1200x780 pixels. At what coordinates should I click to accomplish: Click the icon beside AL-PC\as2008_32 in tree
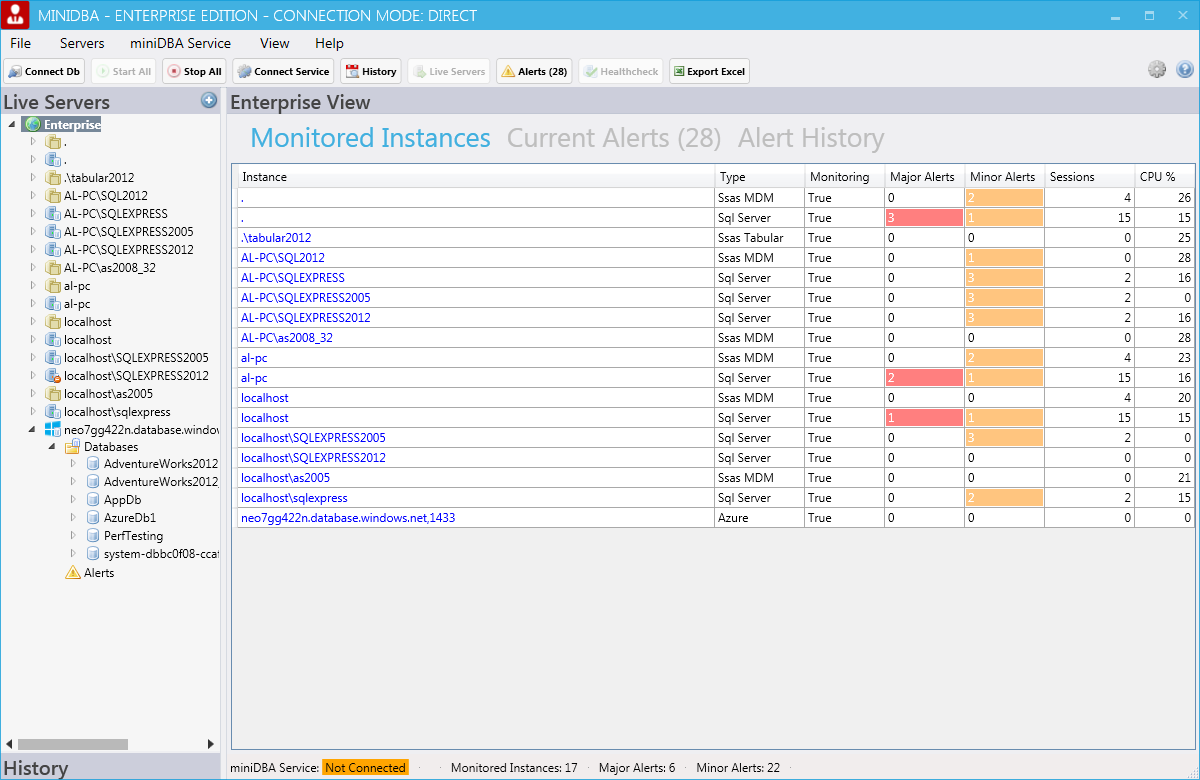[53, 268]
